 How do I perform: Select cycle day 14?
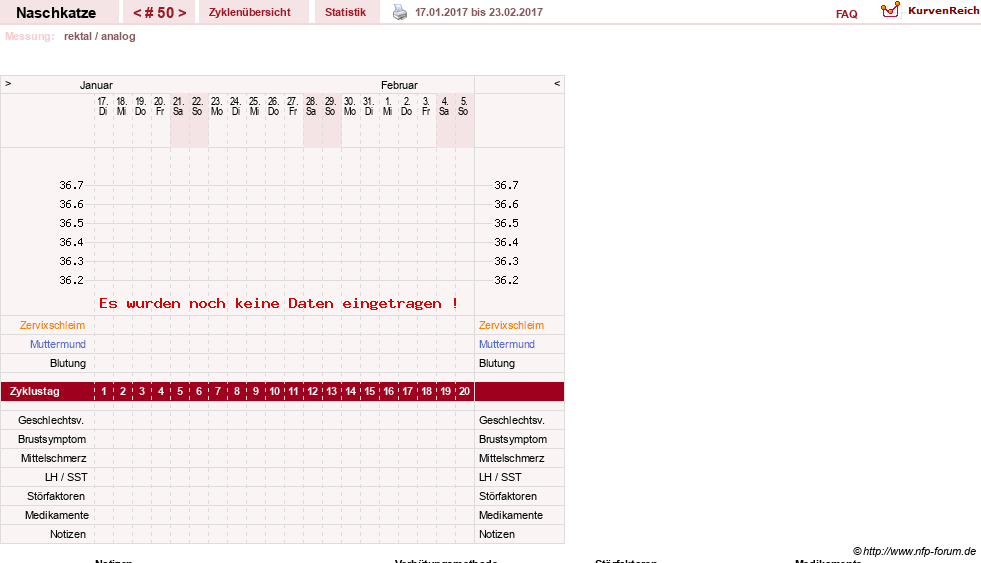(x=351, y=392)
